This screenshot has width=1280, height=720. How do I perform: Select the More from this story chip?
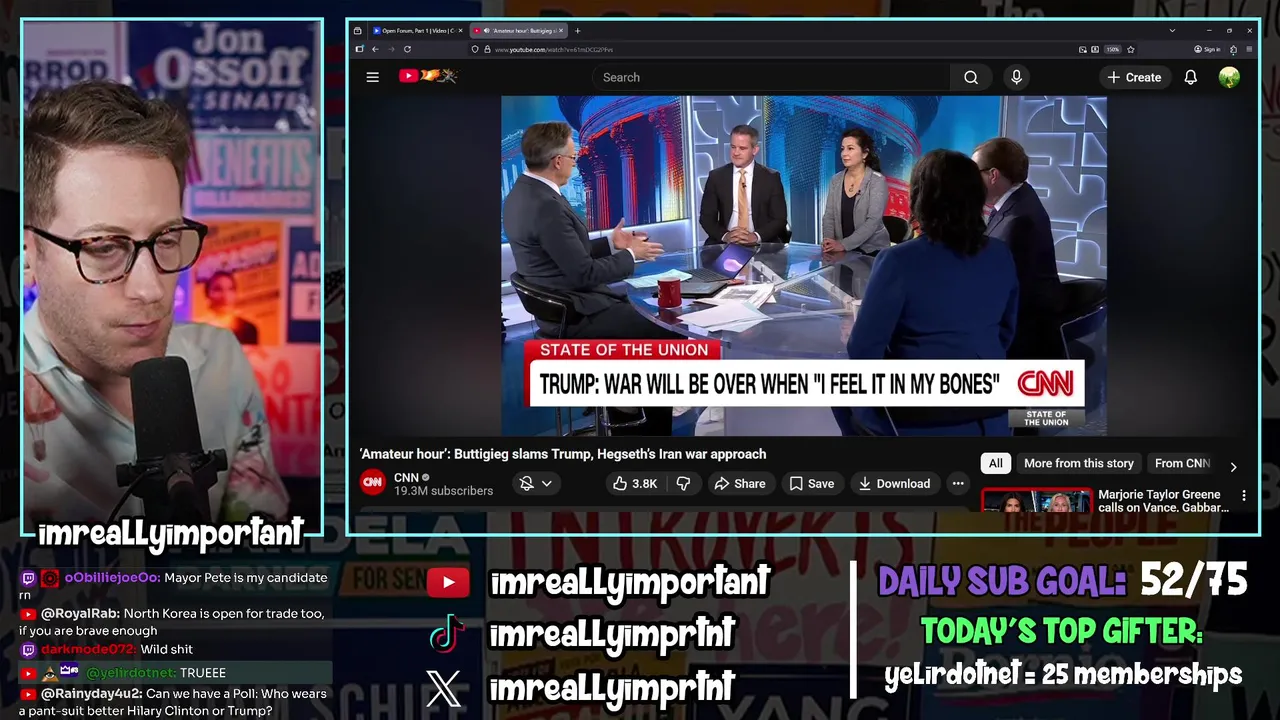tap(1078, 463)
